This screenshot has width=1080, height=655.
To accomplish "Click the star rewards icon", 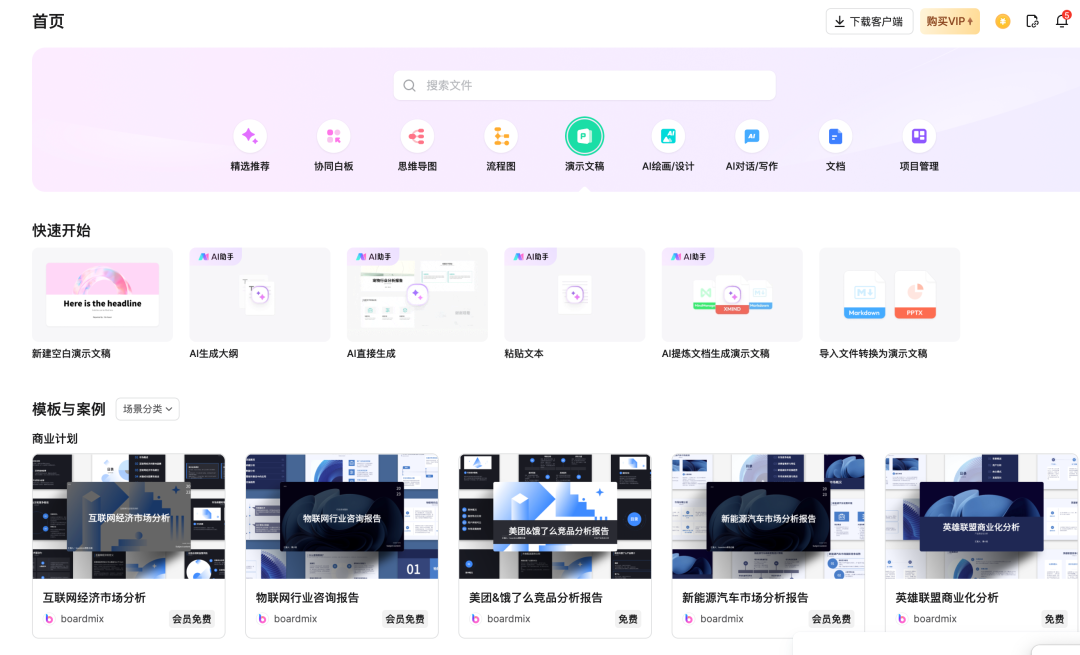I will point(1002,20).
